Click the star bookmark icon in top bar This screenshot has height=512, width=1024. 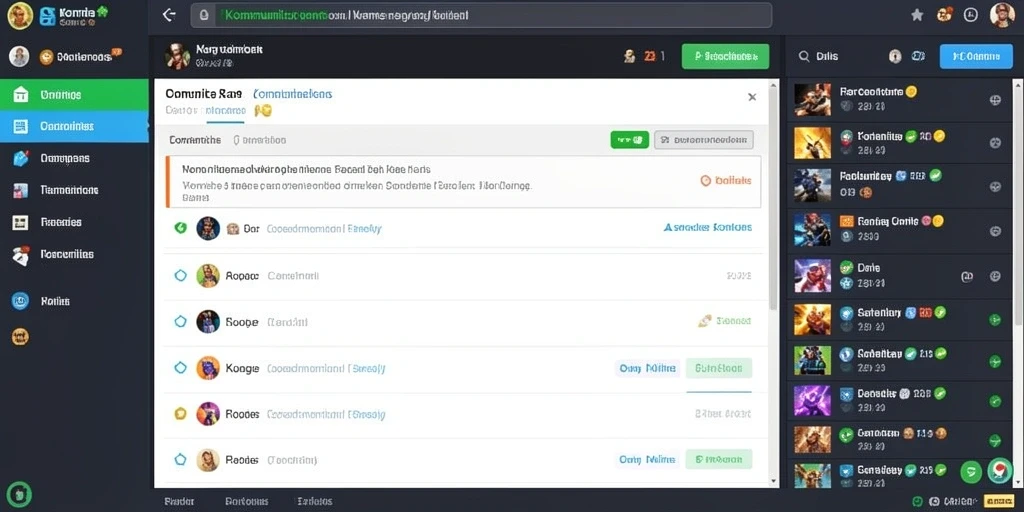[x=918, y=15]
